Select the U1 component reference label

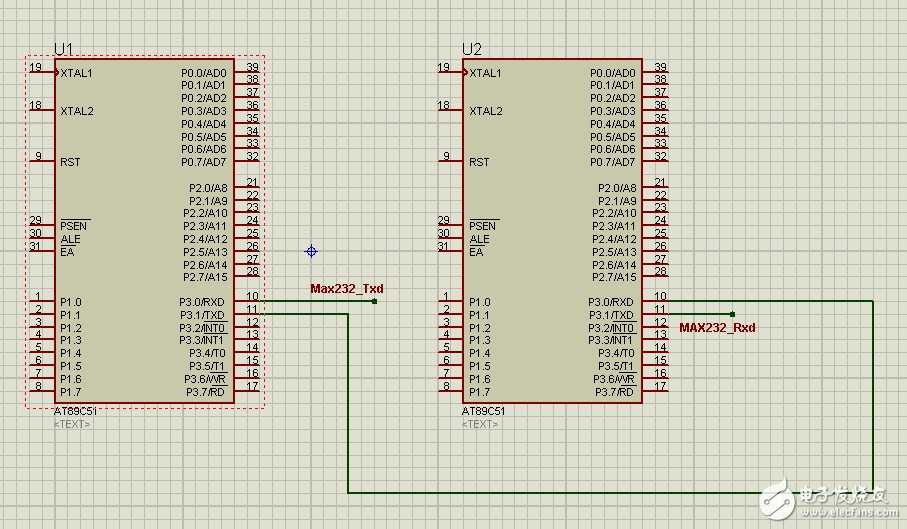63,49
